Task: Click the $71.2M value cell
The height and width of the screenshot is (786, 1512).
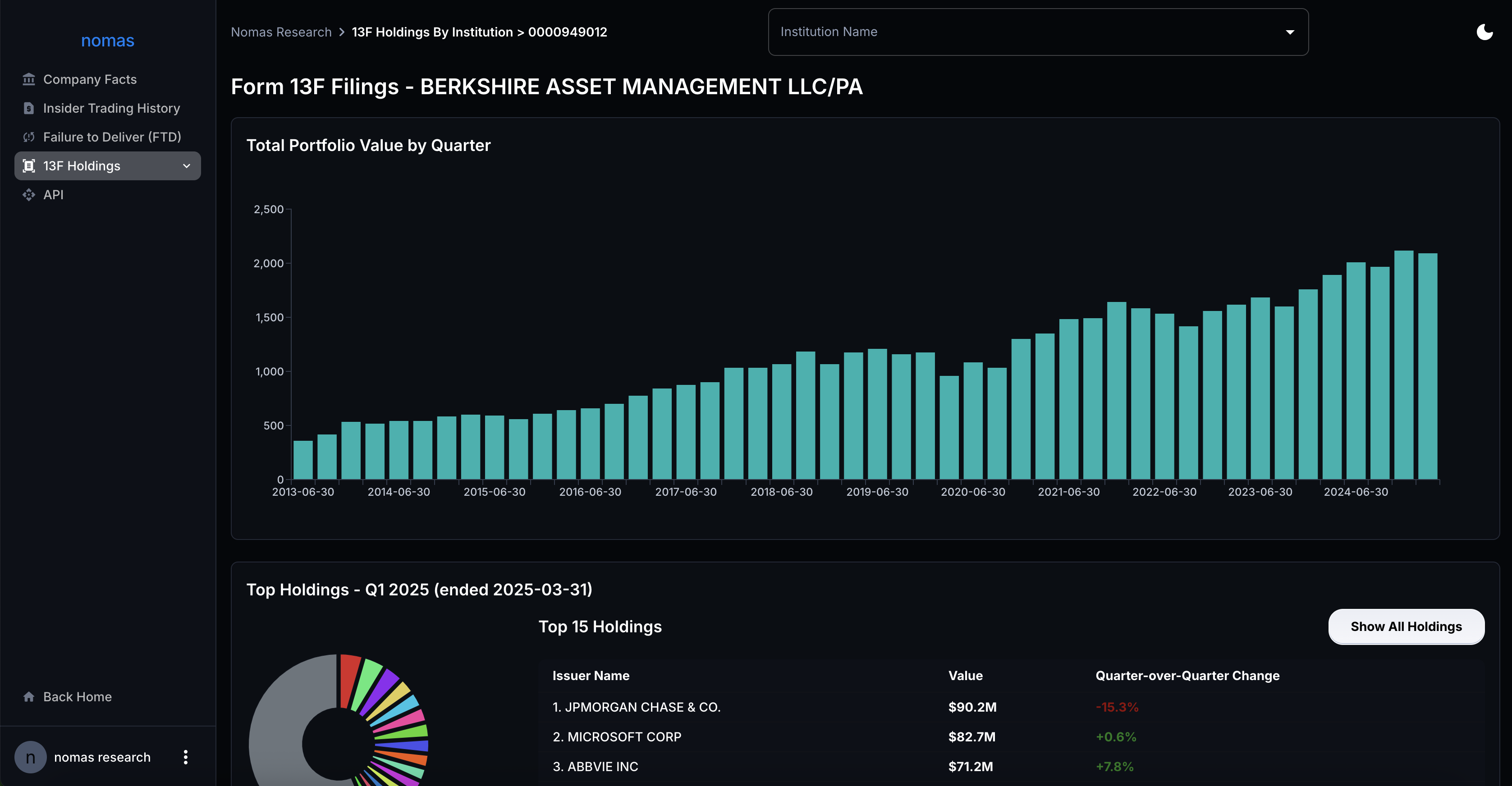Action: click(x=971, y=767)
